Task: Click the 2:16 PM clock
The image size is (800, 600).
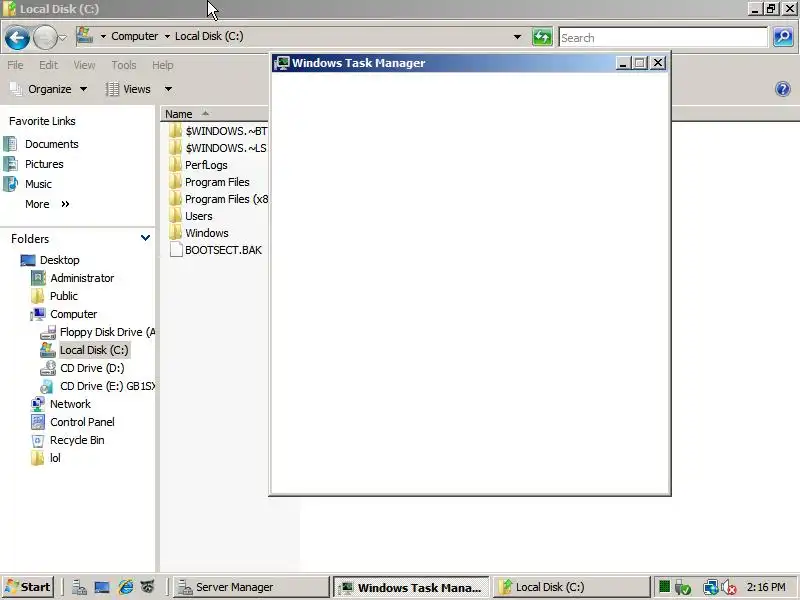Action: coord(766,587)
